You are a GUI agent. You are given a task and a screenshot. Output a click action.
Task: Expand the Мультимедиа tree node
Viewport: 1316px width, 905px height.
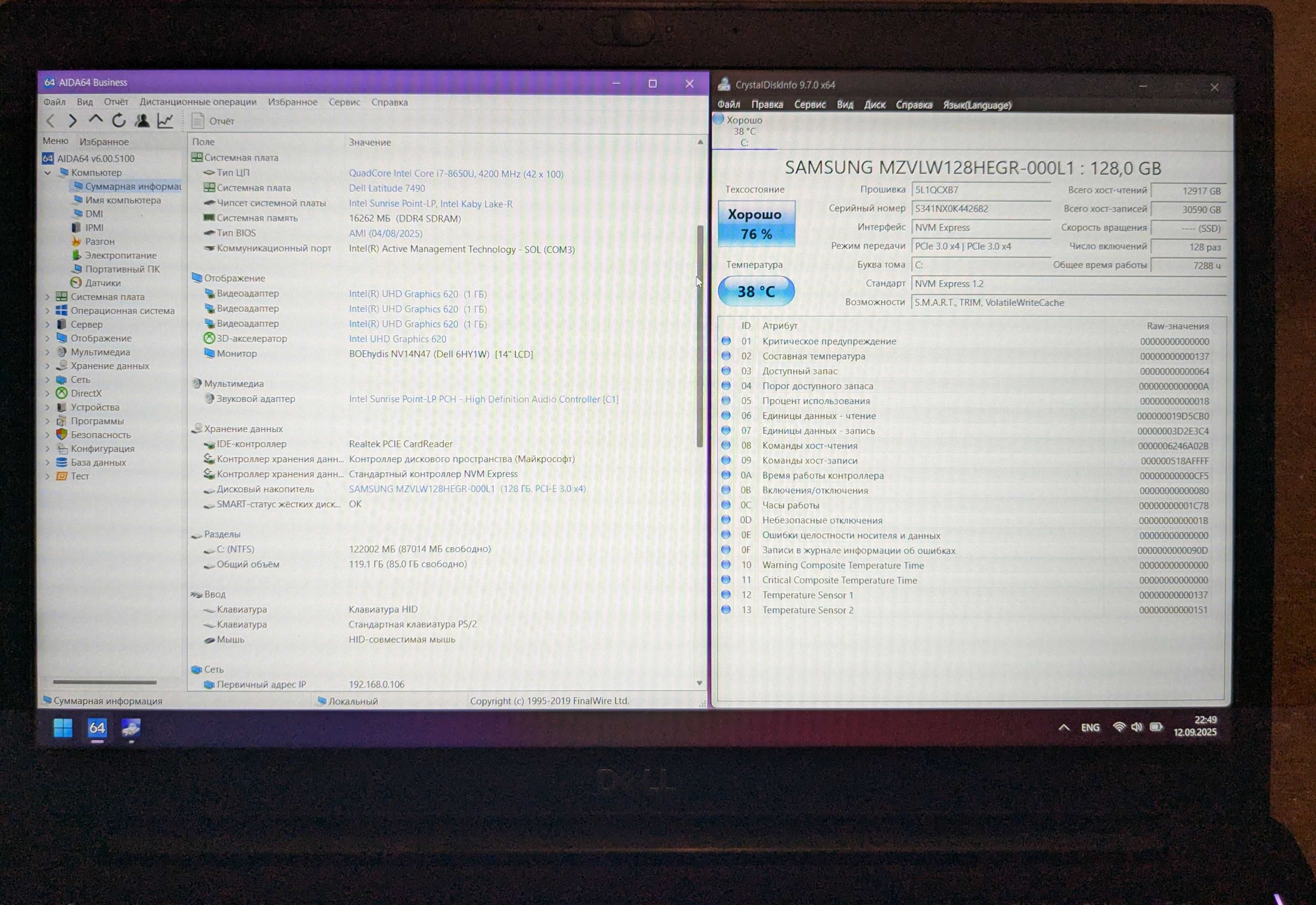(x=48, y=352)
